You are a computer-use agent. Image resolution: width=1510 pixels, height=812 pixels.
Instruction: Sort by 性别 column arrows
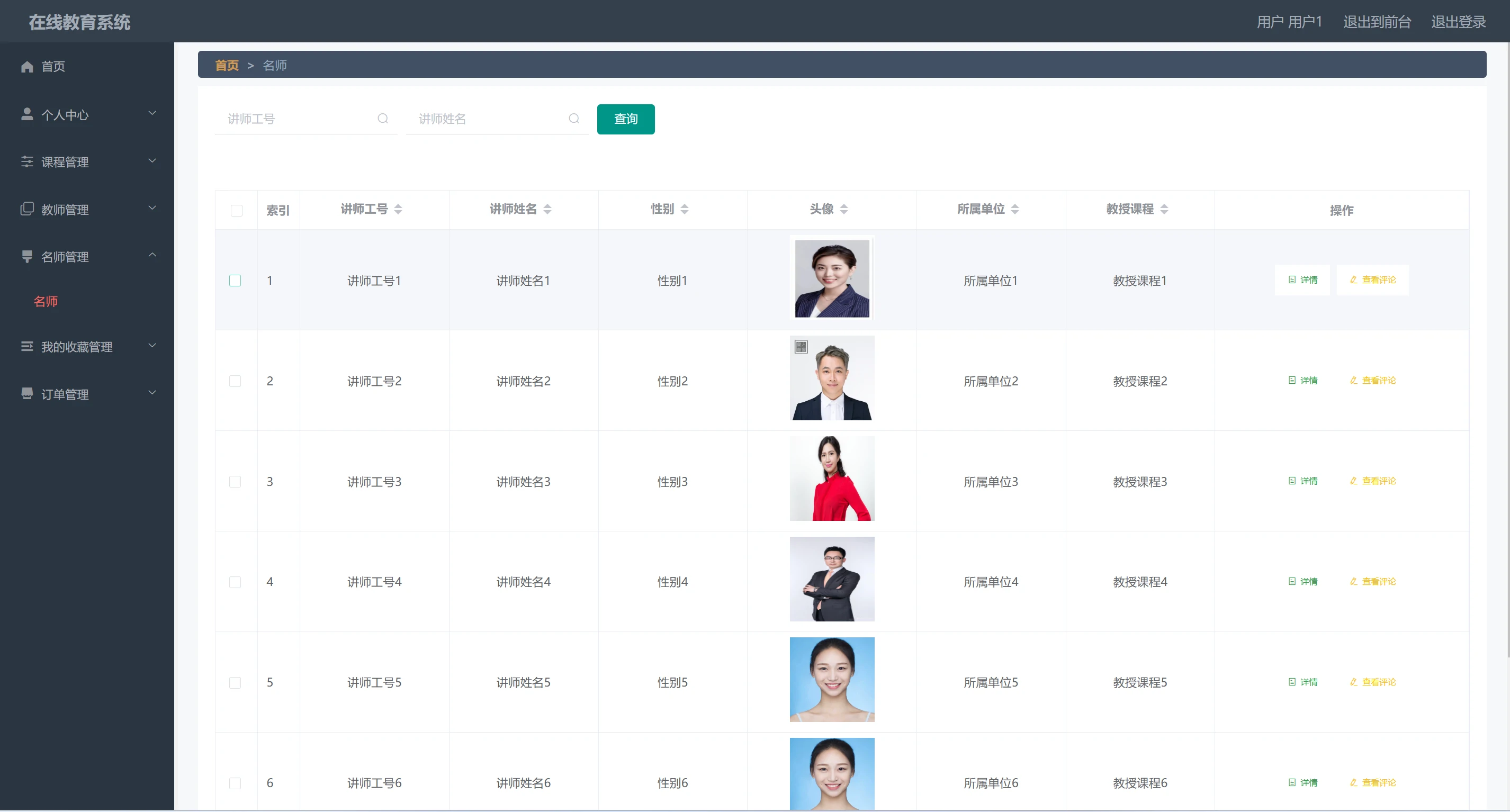click(x=684, y=209)
